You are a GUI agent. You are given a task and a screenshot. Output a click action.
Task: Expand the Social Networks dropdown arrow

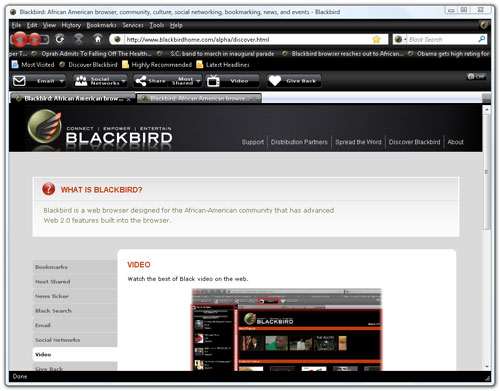click(x=123, y=81)
